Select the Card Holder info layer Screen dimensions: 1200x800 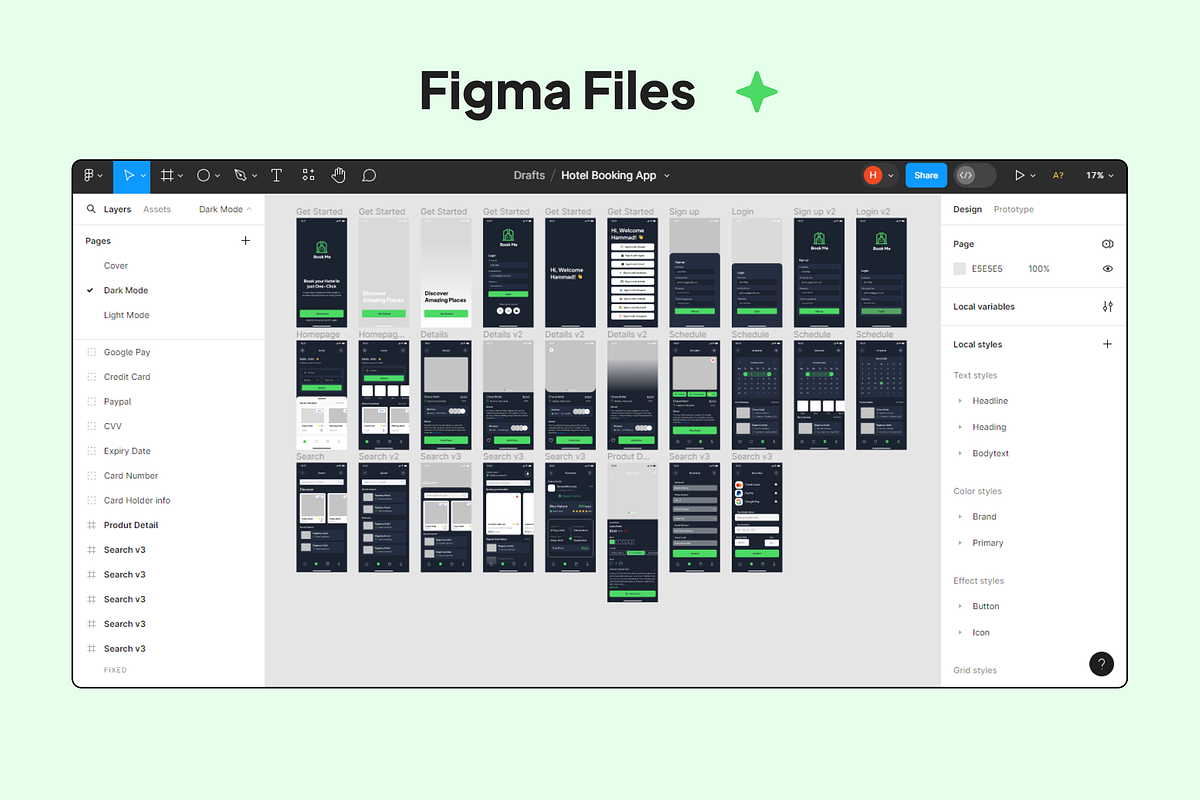coord(137,500)
